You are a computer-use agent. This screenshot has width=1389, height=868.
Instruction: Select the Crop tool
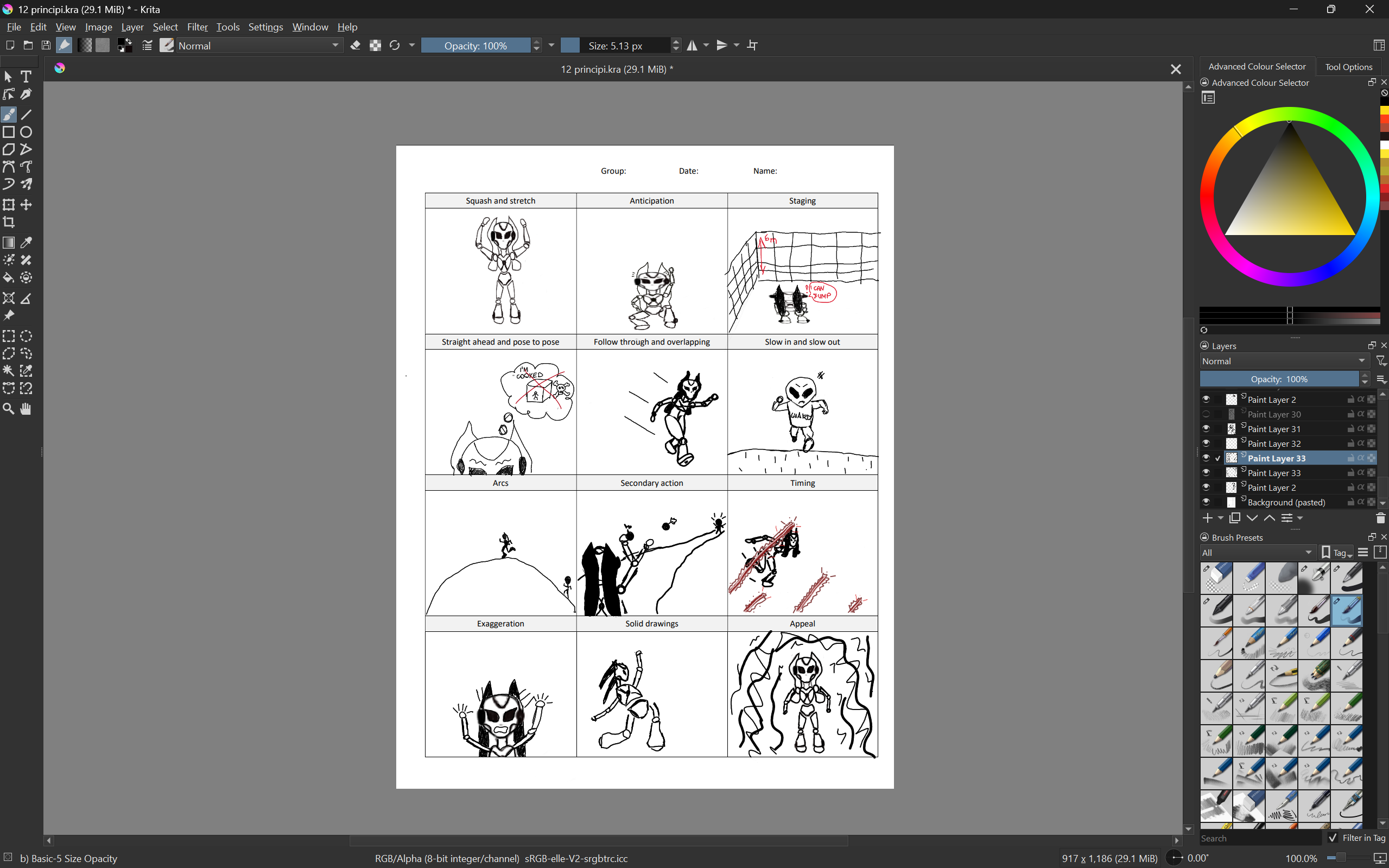click(x=9, y=222)
